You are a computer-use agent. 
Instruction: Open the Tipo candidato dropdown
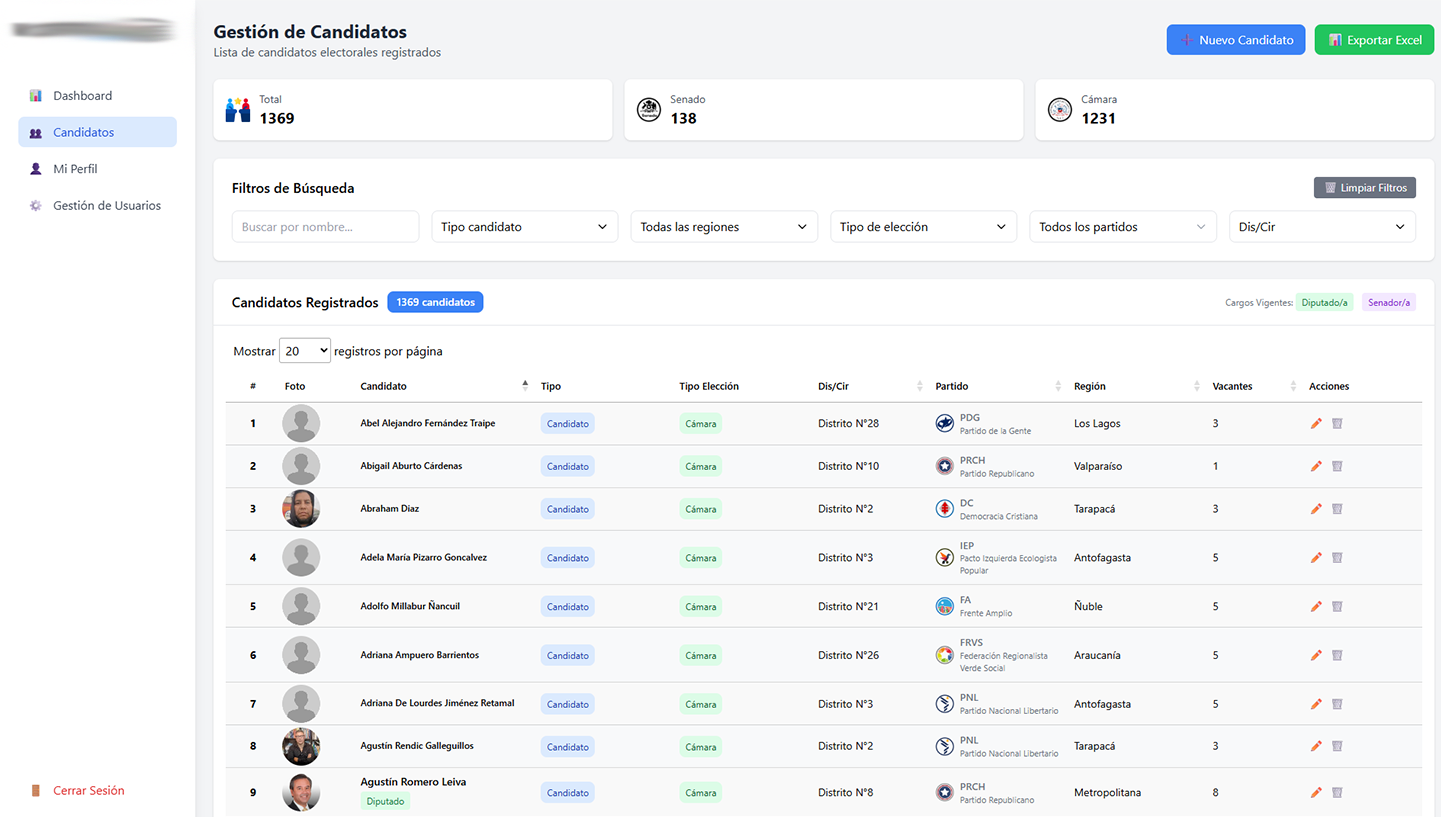click(524, 226)
